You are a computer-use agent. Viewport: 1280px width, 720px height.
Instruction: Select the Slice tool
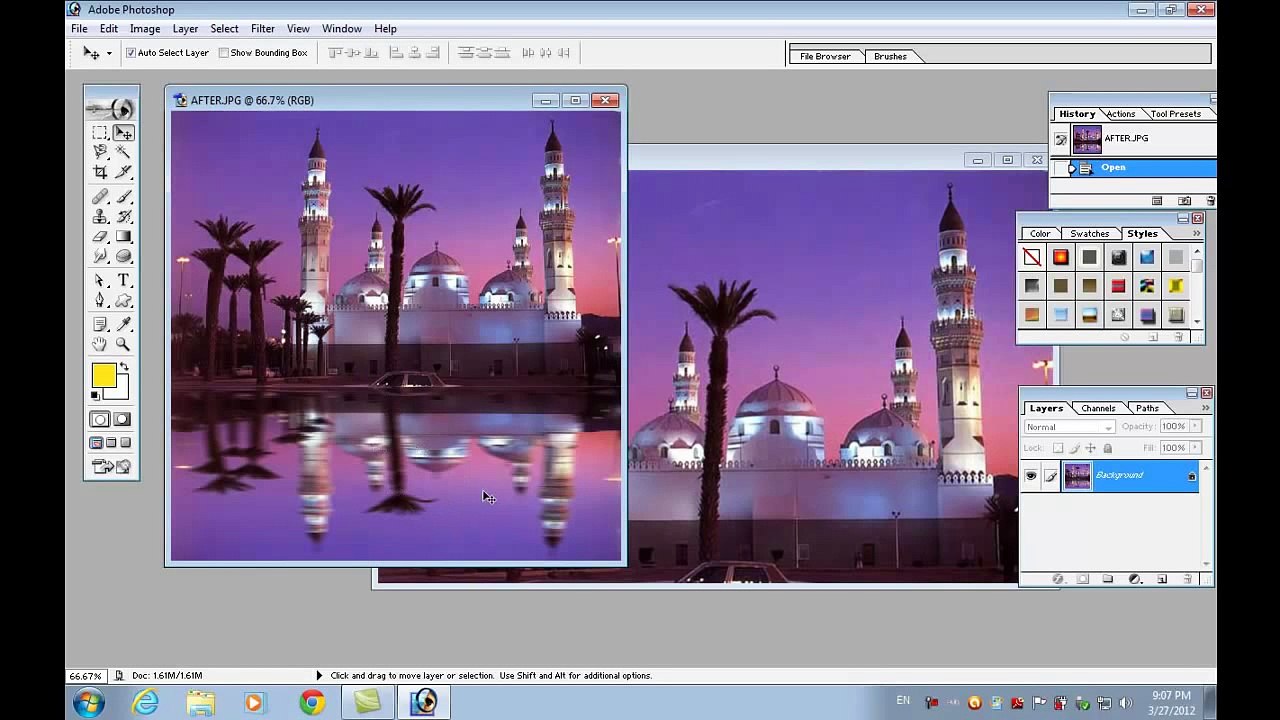123,172
